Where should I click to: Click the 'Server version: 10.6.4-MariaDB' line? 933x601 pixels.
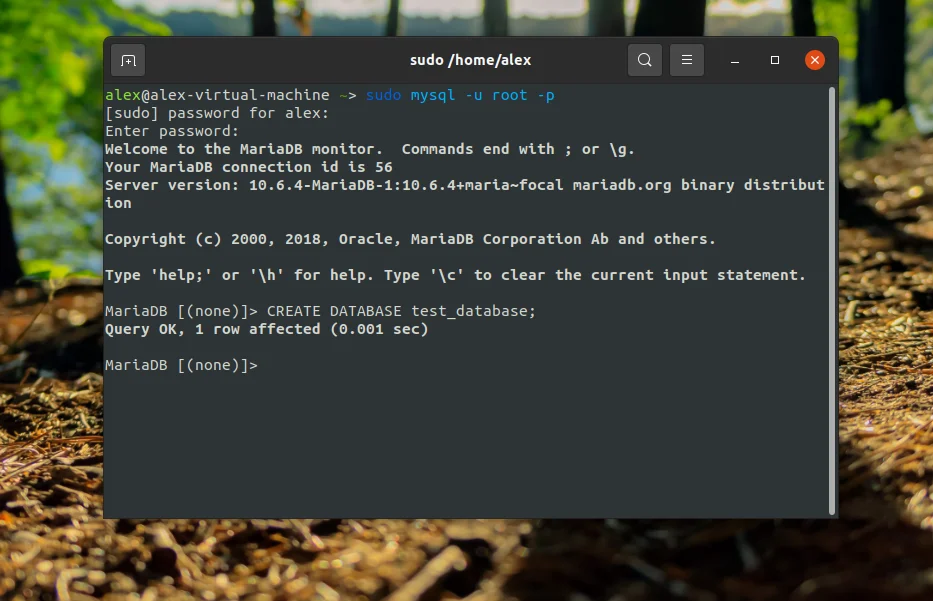point(465,194)
